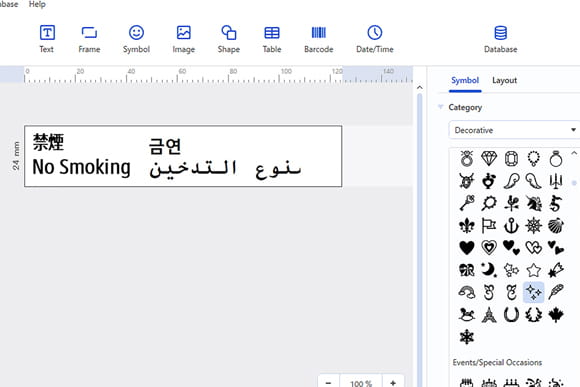Zoom in with the plus button
Viewport: 580px width, 387px height.
point(393,383)
